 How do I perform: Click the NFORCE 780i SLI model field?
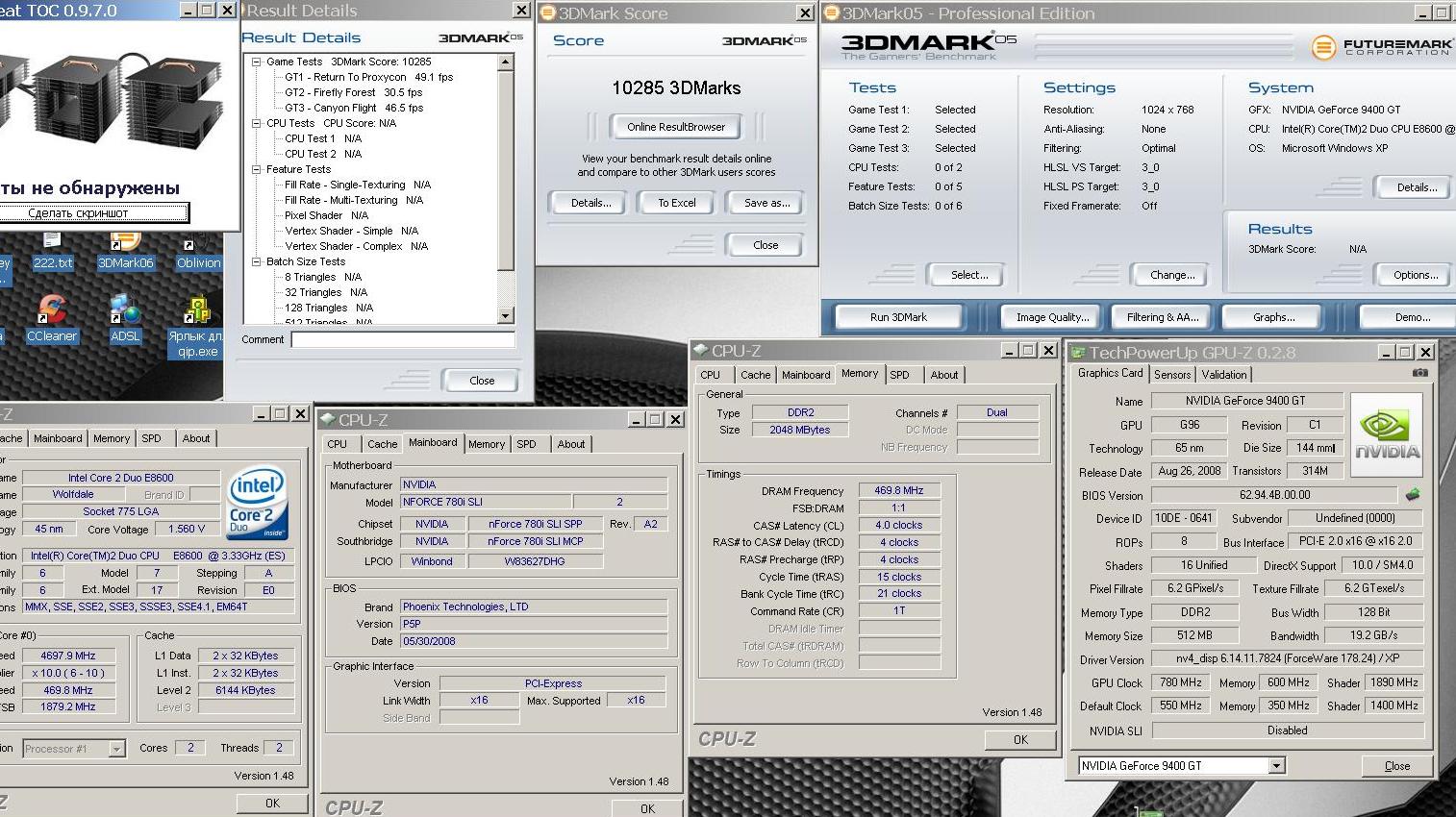(486, 502)
